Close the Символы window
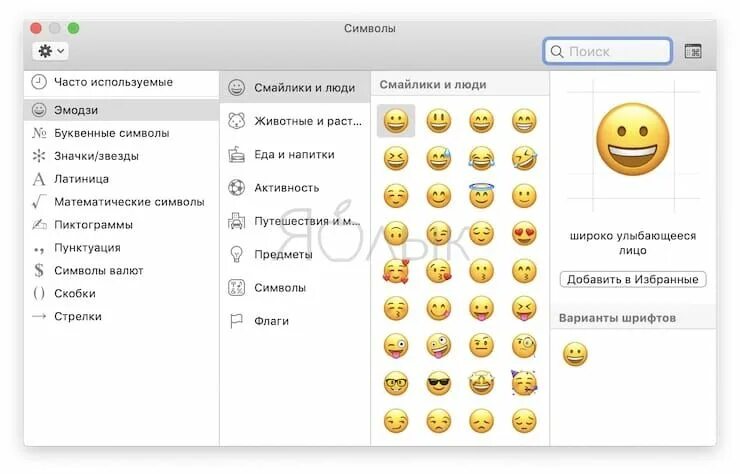Screen dimensions: 740x474 point(36,28)
